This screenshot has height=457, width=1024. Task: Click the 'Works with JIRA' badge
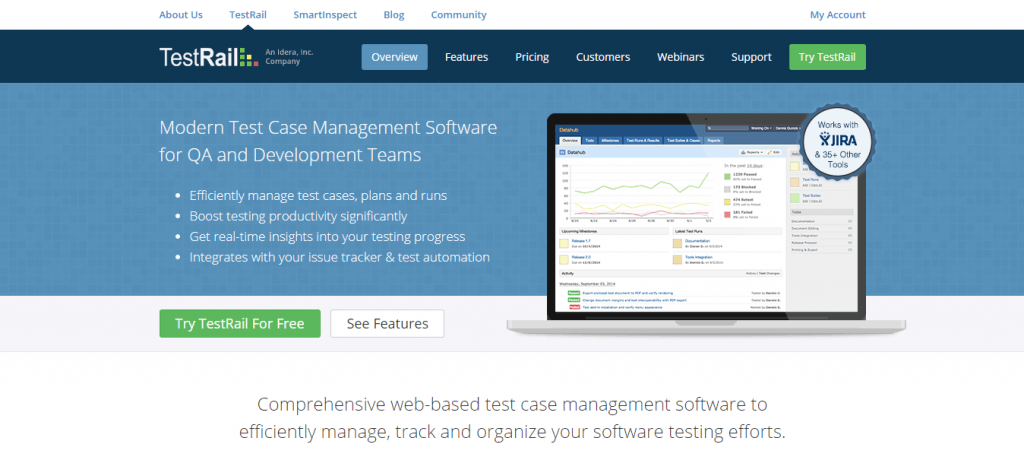click(x=837, y=142)
